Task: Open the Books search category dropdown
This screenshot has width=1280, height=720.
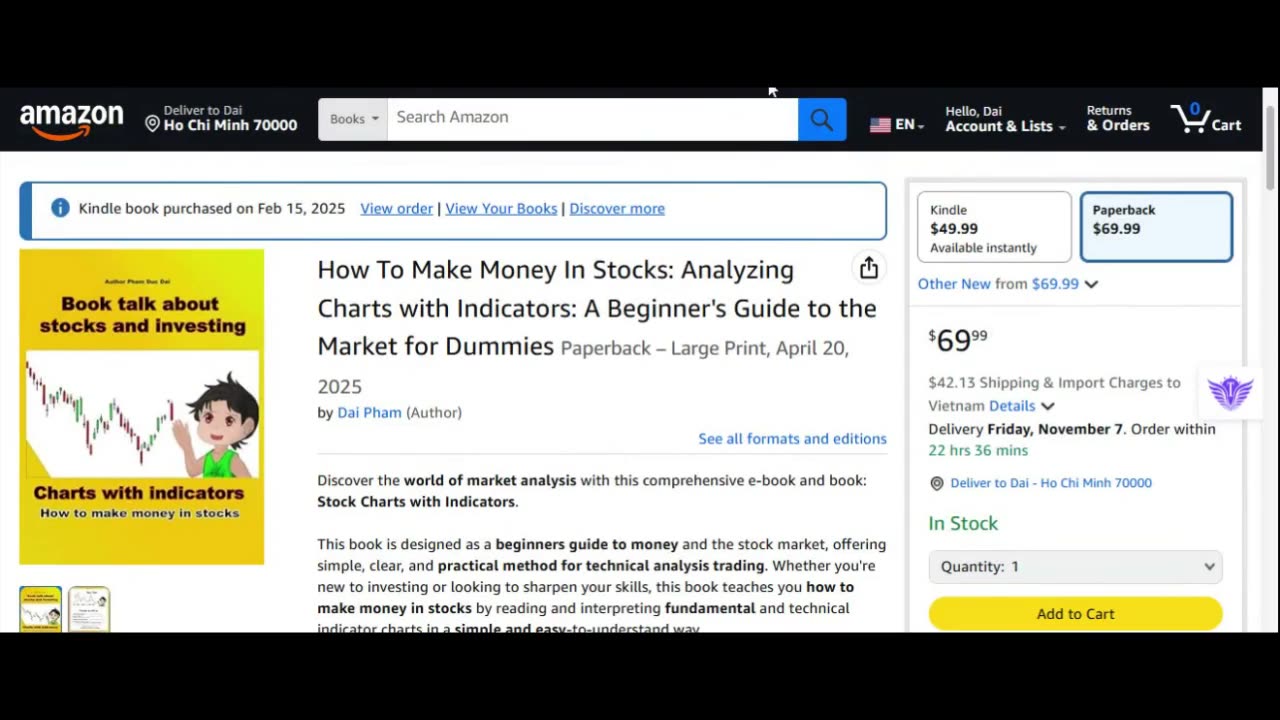Action: pyautogui.click(x=353, y=119)
